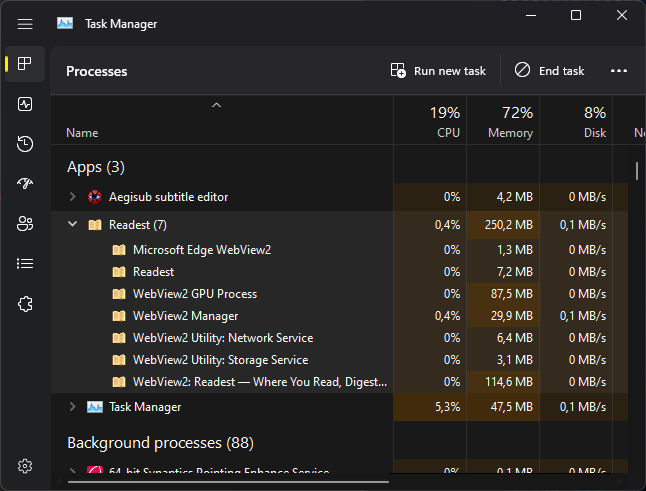
Task: Expand the Aegisub subtitle editor entry
Action: tap(72, 197)
